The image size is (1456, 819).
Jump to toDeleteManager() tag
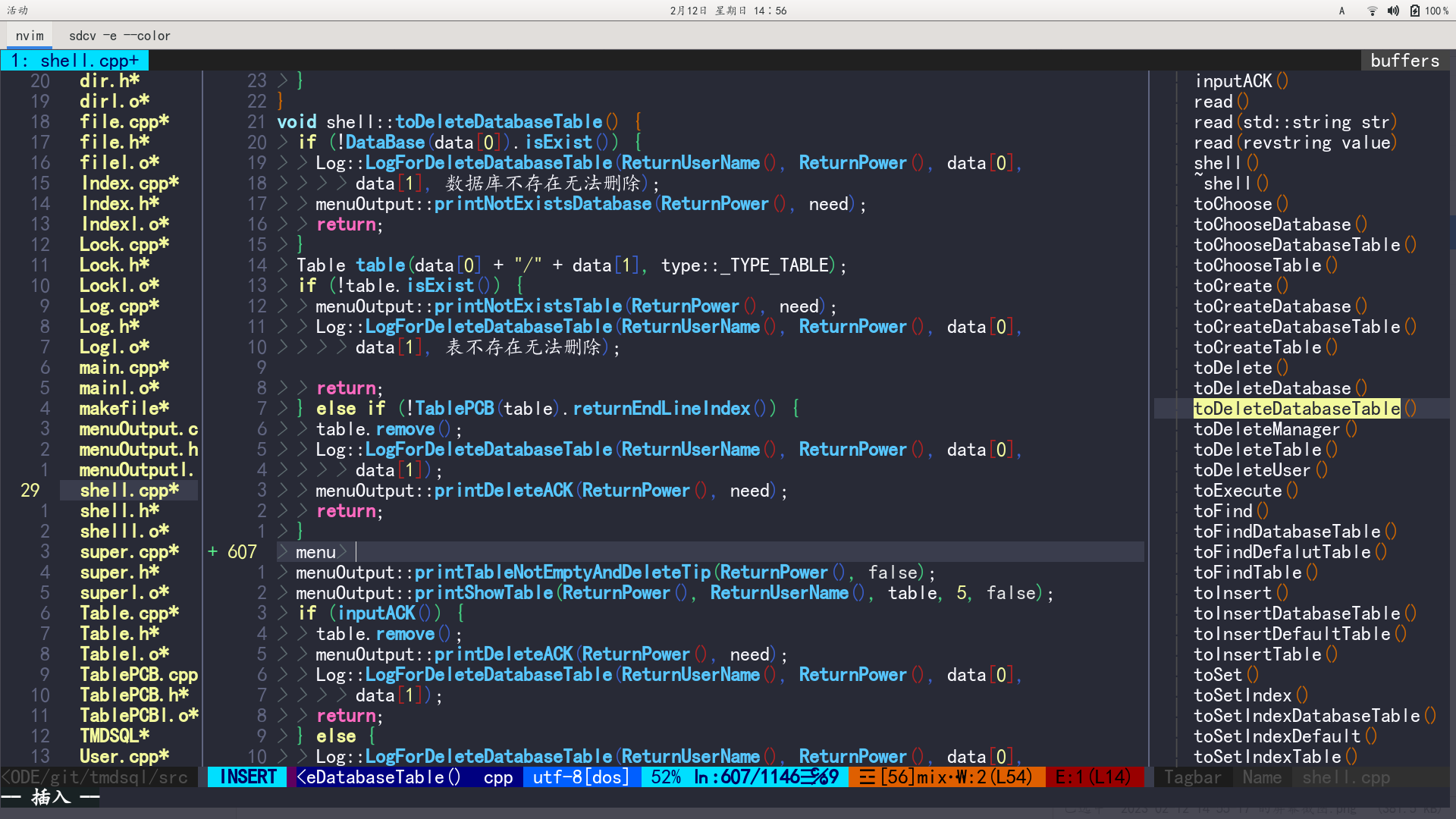point(1276,429)
